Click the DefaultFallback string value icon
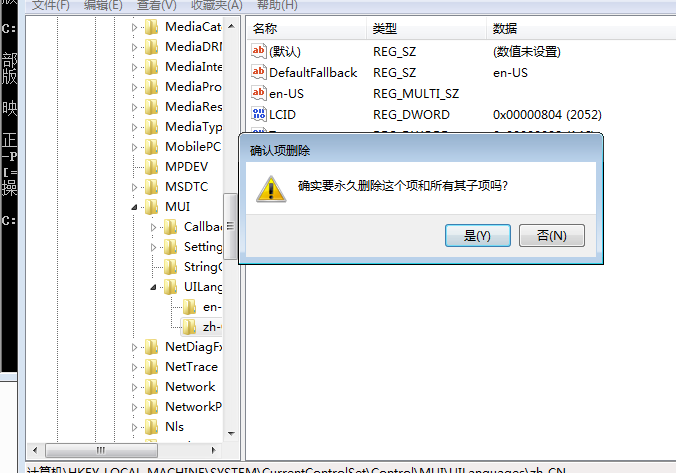The height and width of the screenshot is (473, 676). click(x=259, y=72)
